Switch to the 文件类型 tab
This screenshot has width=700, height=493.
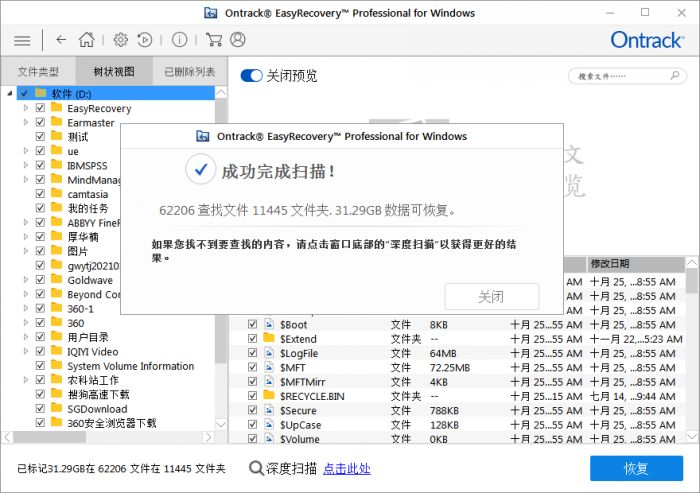[38, 71]
